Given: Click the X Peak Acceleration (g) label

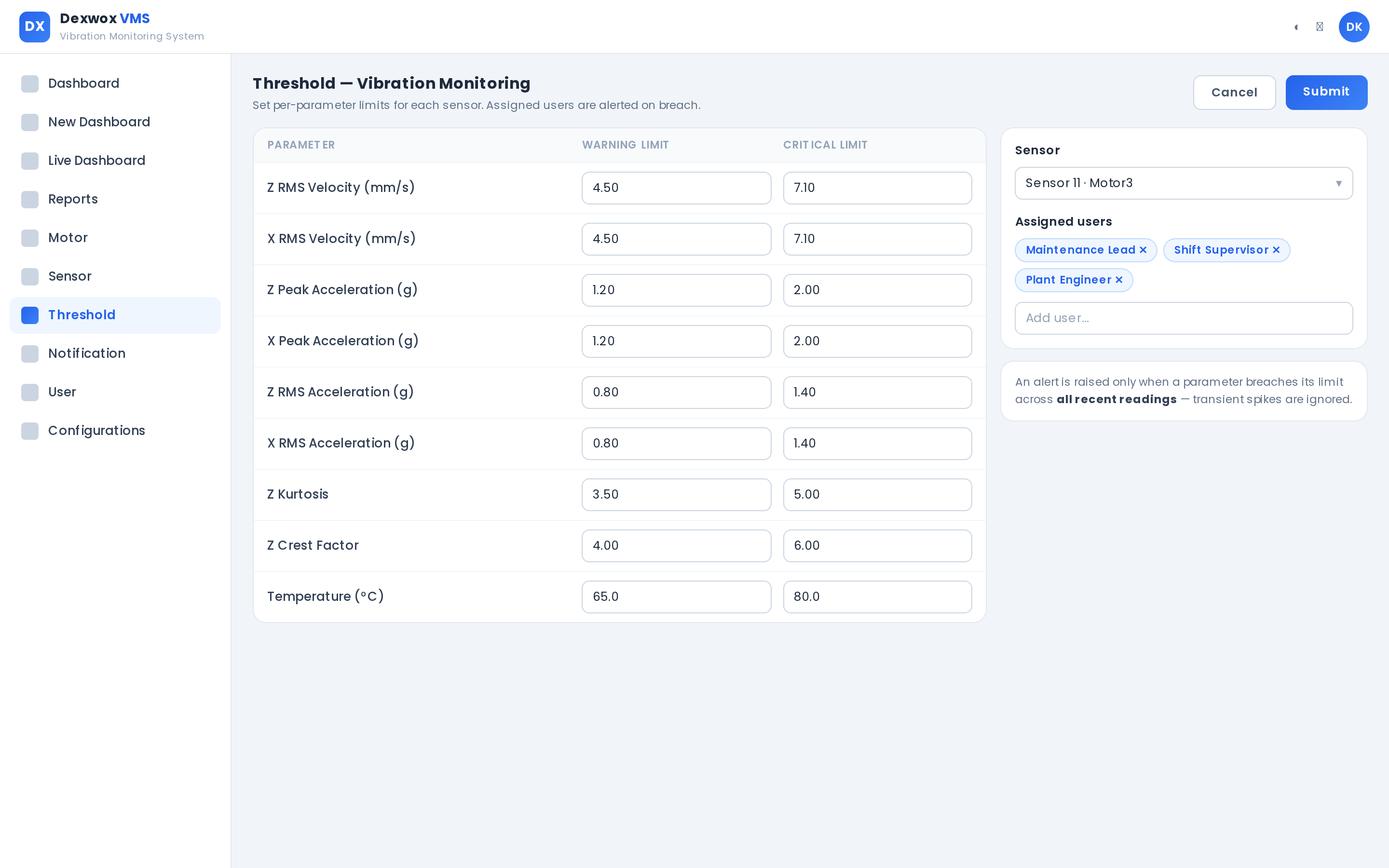Looking at the screenshot, I should click(342, 341).
